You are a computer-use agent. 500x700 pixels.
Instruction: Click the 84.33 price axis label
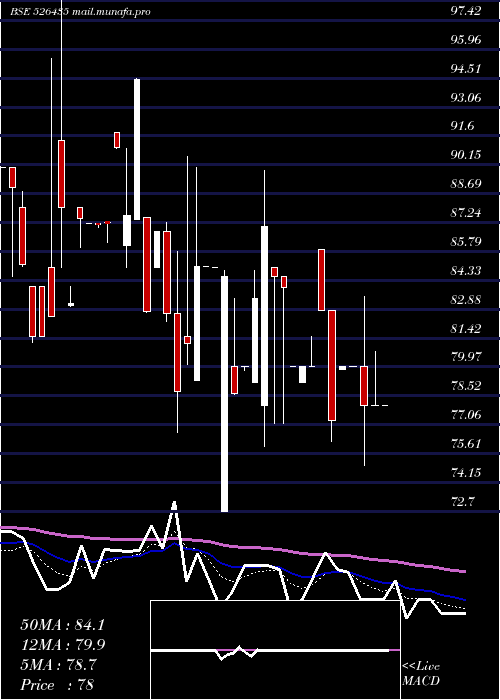pyautogui.click(x=466, y=271)
